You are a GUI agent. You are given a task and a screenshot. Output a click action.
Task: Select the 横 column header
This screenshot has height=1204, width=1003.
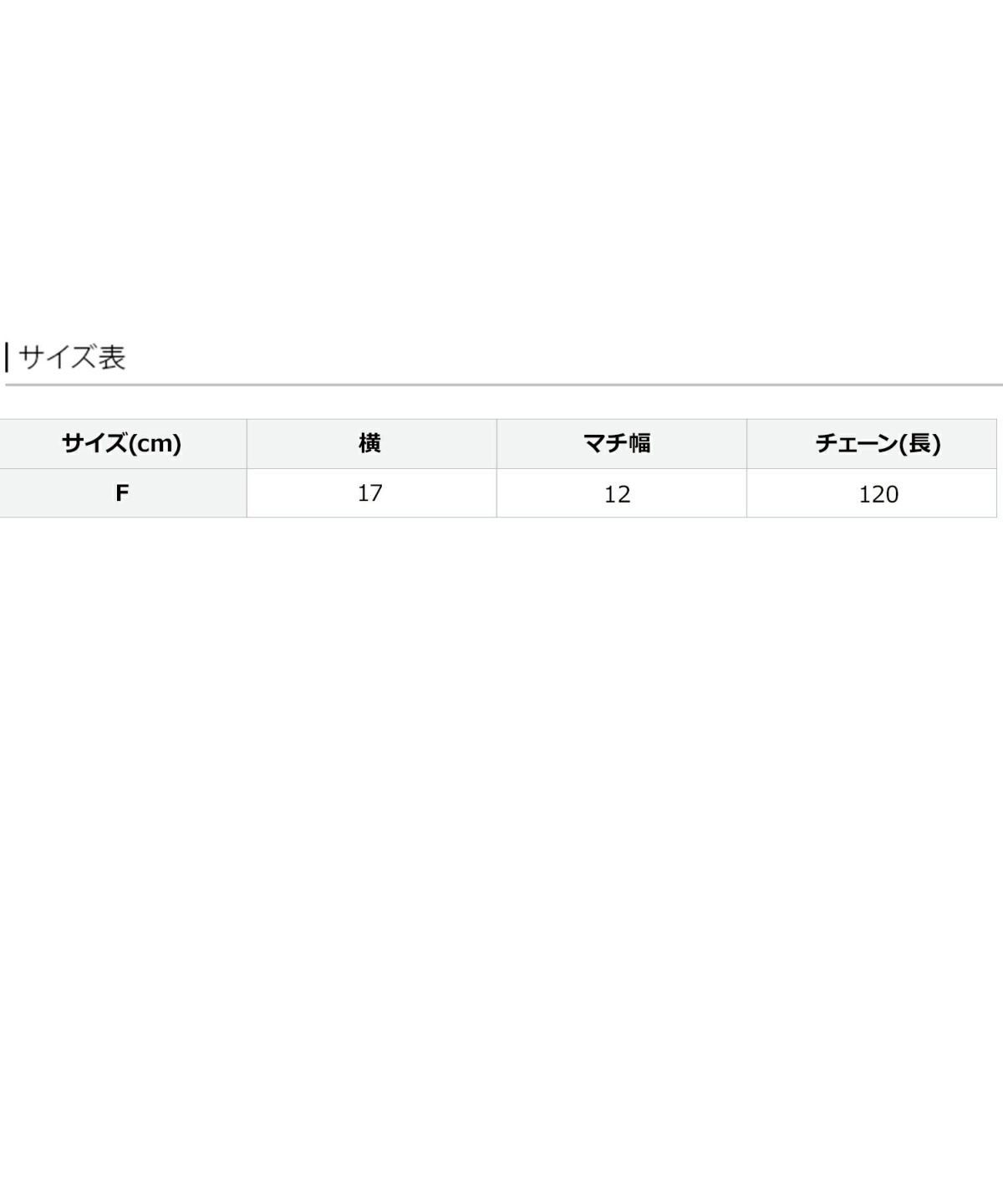pos(369,443)
